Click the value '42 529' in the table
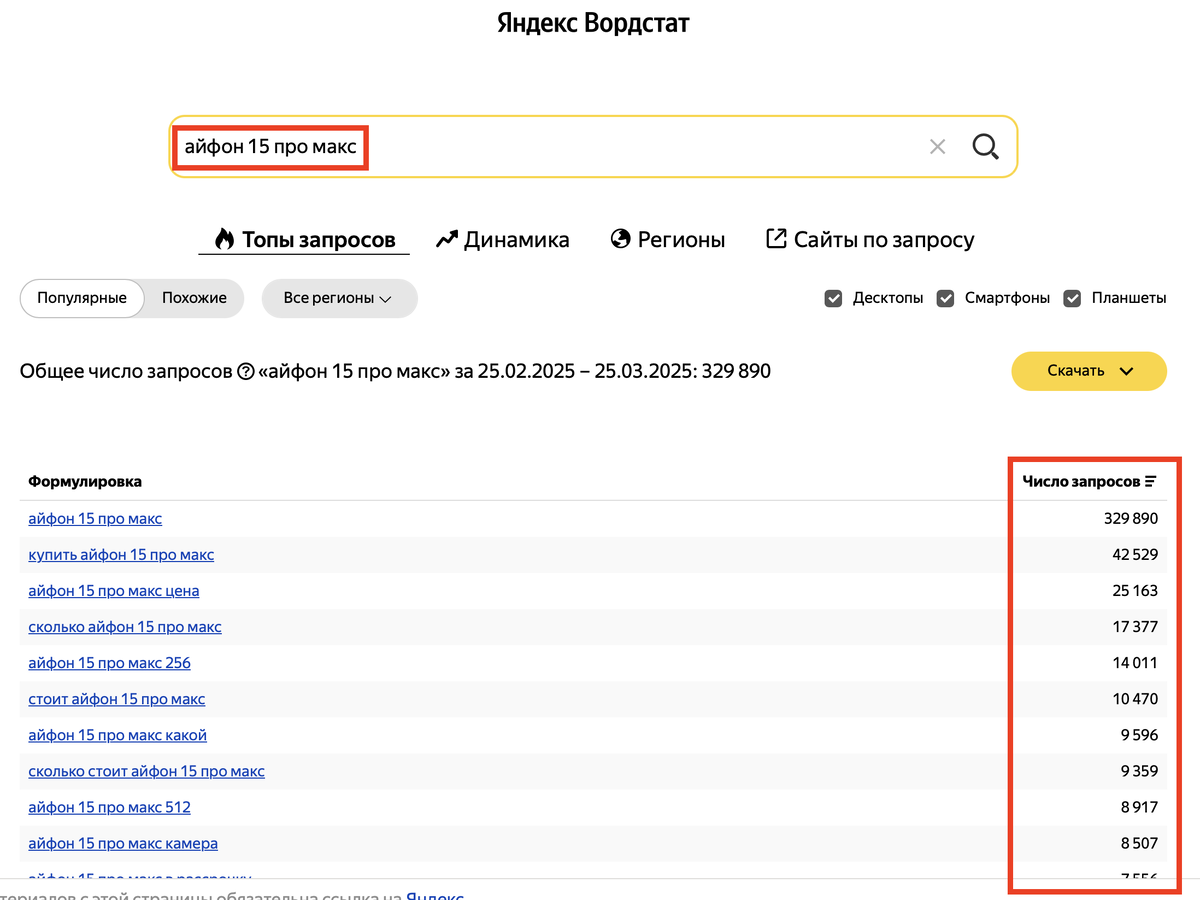Viewport: 1200px width, 900px height. tap(1134, 555)
